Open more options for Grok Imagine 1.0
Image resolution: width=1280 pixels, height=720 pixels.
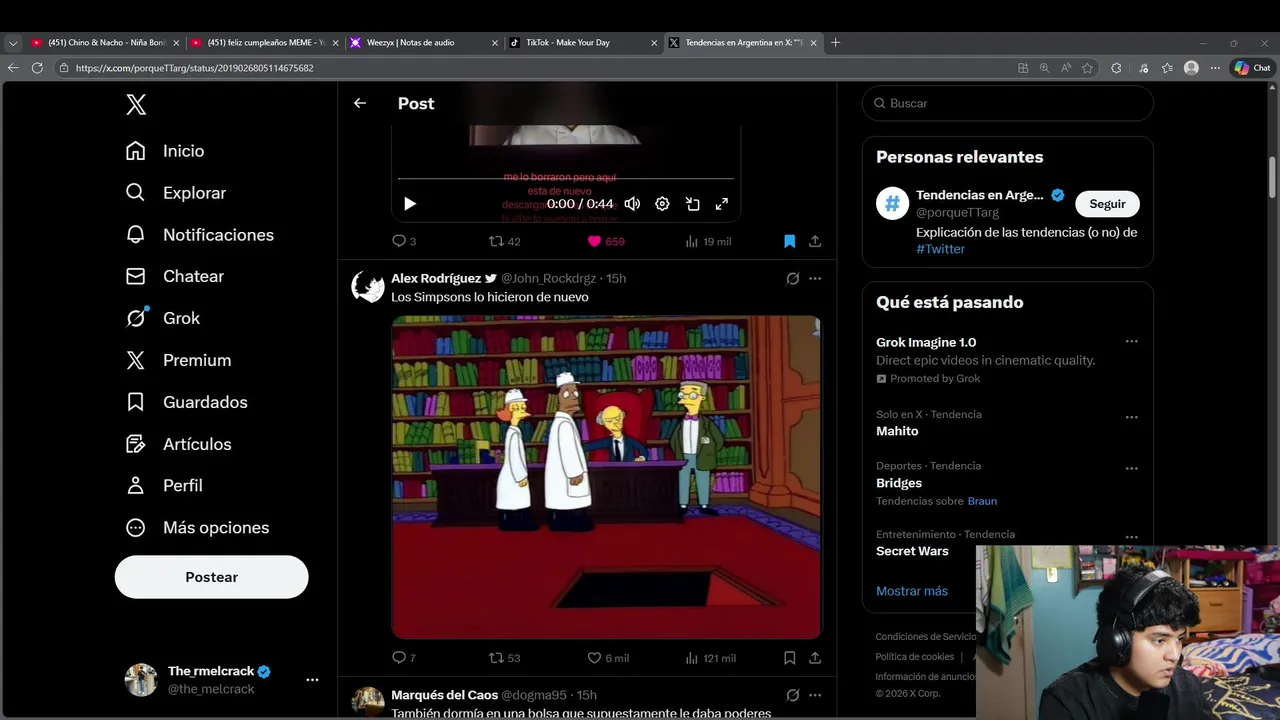point(1131,342)
